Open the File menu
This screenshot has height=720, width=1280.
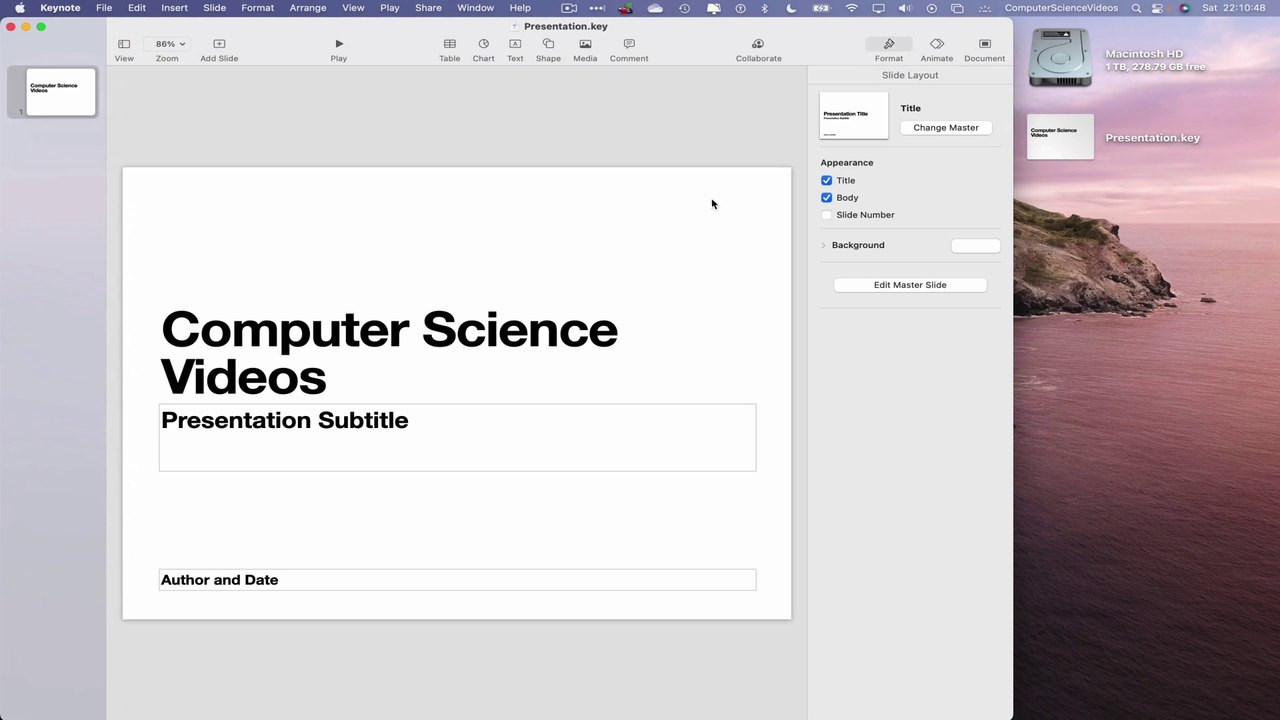(x=104, y=8)
